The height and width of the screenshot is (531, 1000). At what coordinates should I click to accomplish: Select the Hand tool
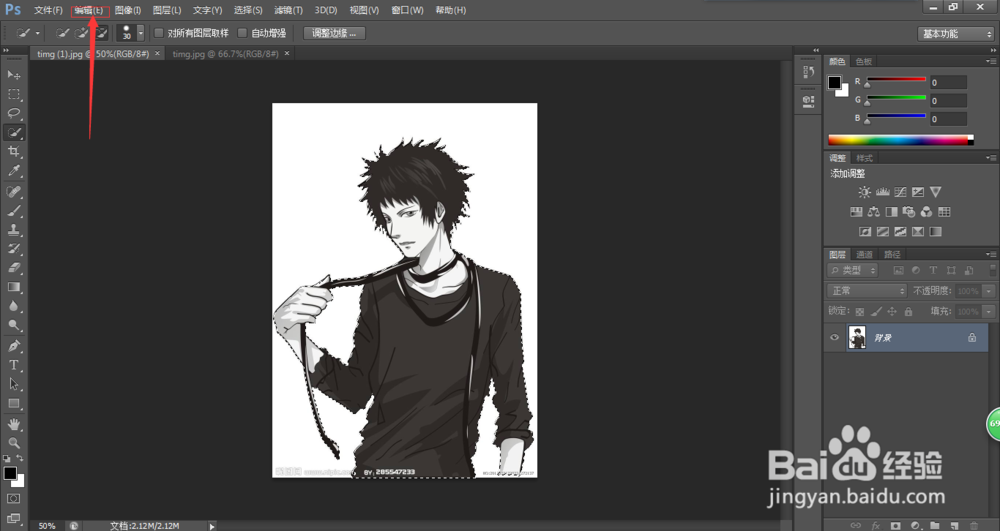tap(13, 424)
